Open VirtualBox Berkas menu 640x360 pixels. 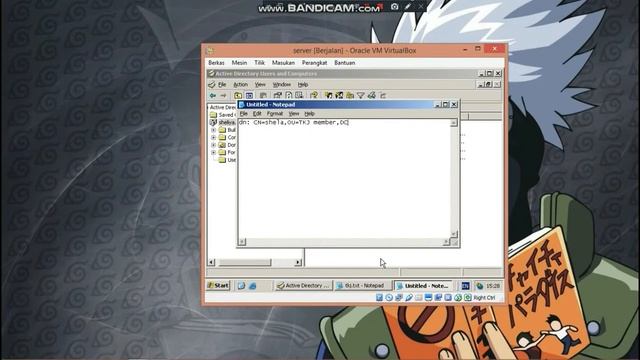pos(216,63)
